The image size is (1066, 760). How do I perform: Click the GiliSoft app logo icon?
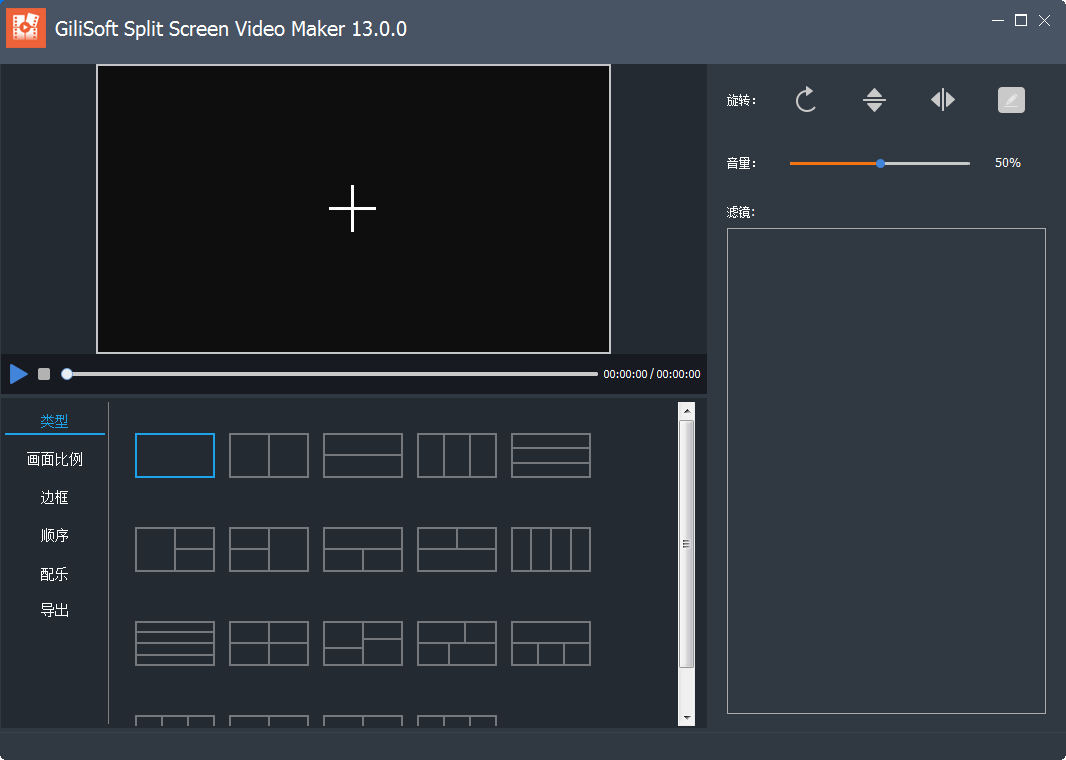click(x=26, y=28)
